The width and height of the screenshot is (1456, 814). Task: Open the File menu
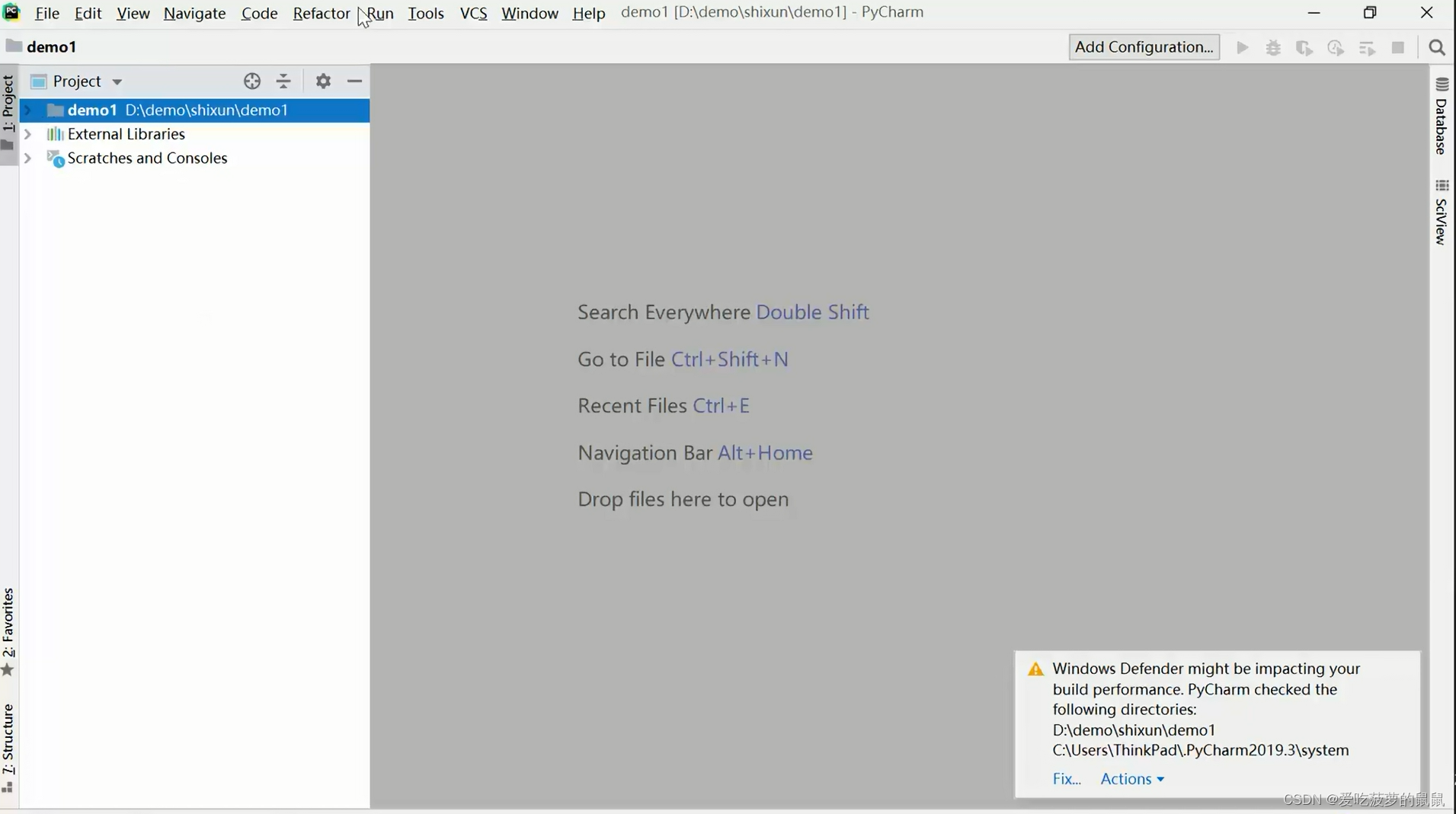47,13
